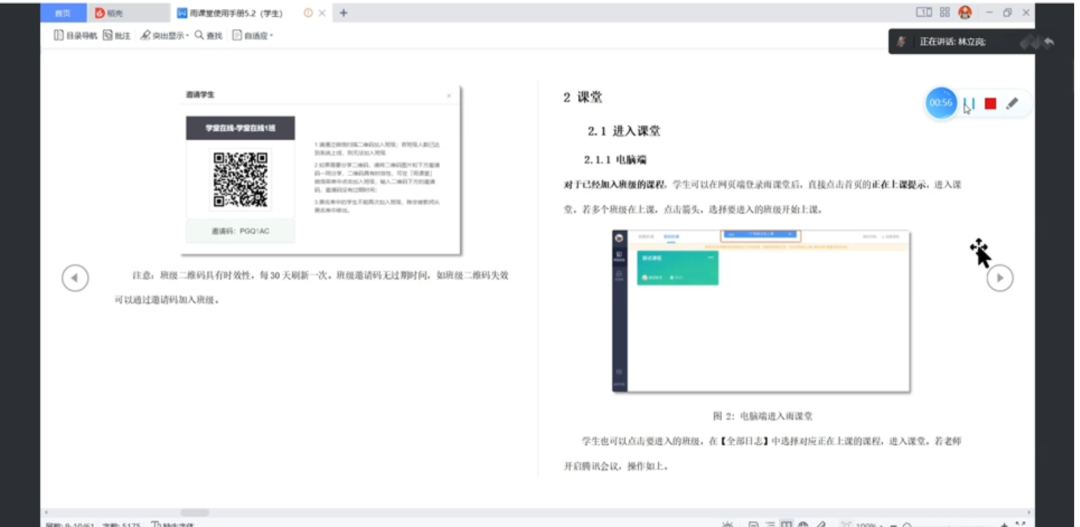Screen dimensions: 1080x527
Task: Click the user avatar in title bar
Action: 965,13
